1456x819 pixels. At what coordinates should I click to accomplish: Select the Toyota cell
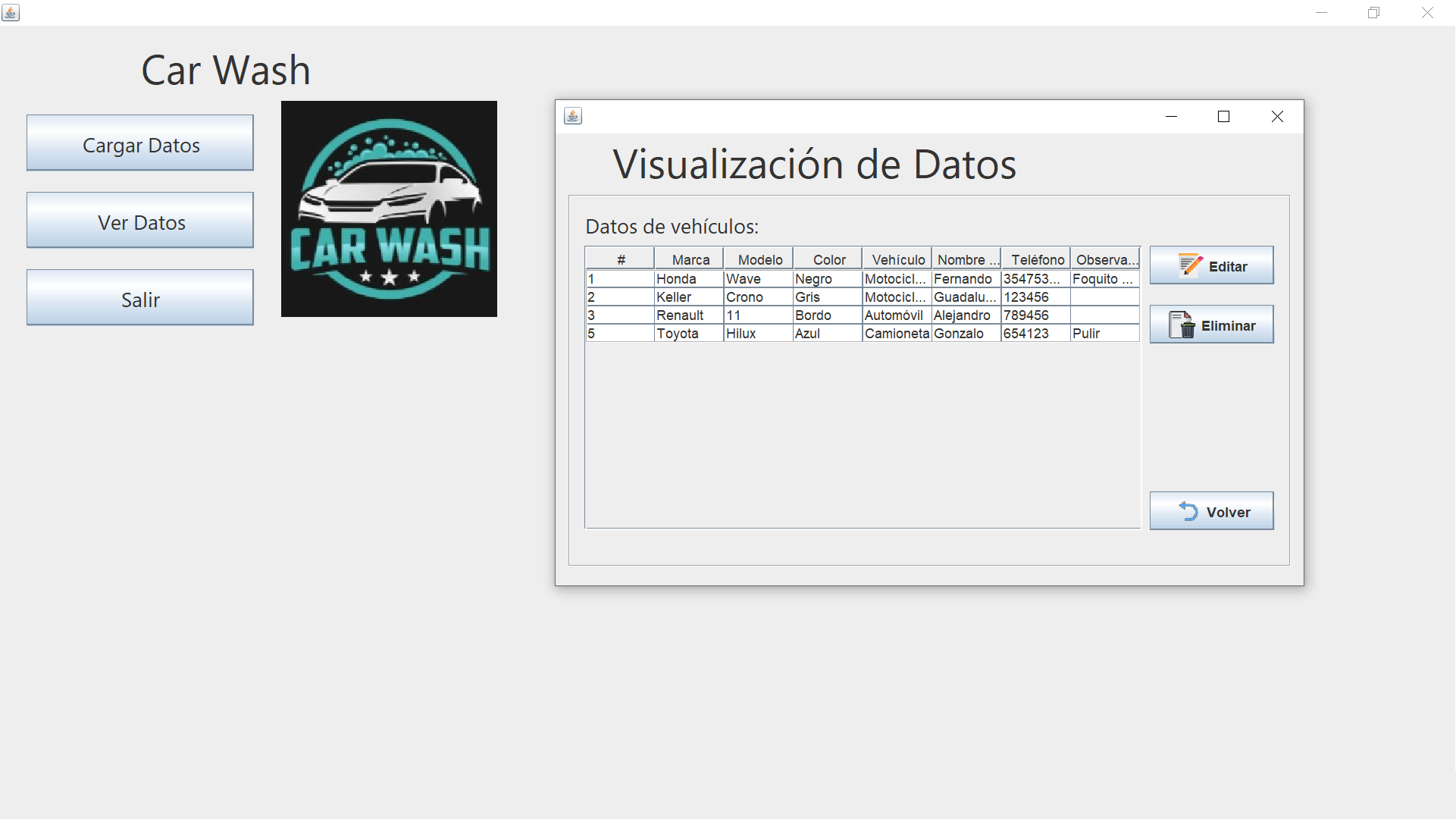tap(689, 334)
